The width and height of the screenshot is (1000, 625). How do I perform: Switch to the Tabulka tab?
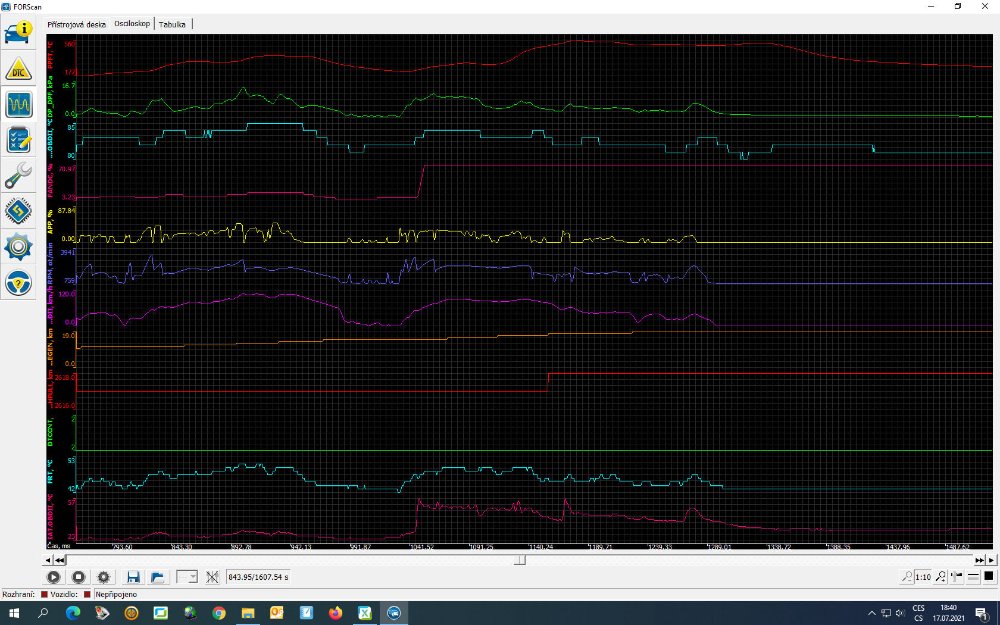(172, 22)
